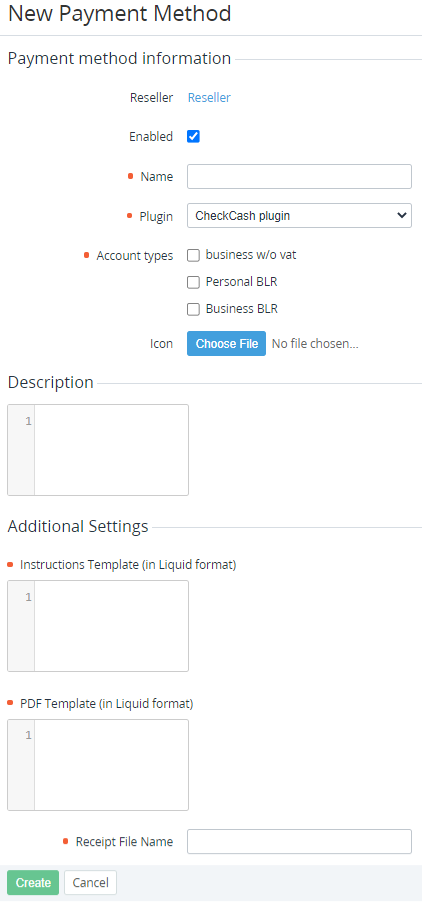The image size is (422, 905).
Task: Check the Business BLR account type
Action: pyautogui.click(x=193, y=309)
